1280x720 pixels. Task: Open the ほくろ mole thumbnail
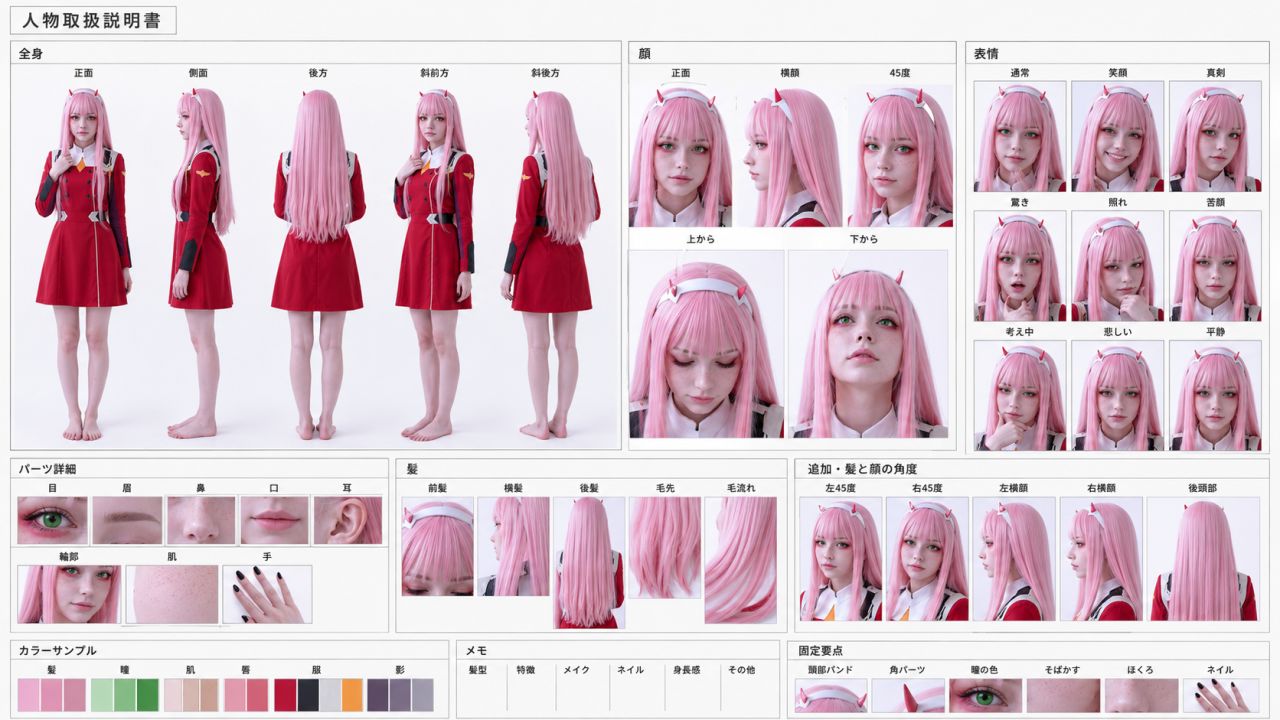tap(1141, 695)
